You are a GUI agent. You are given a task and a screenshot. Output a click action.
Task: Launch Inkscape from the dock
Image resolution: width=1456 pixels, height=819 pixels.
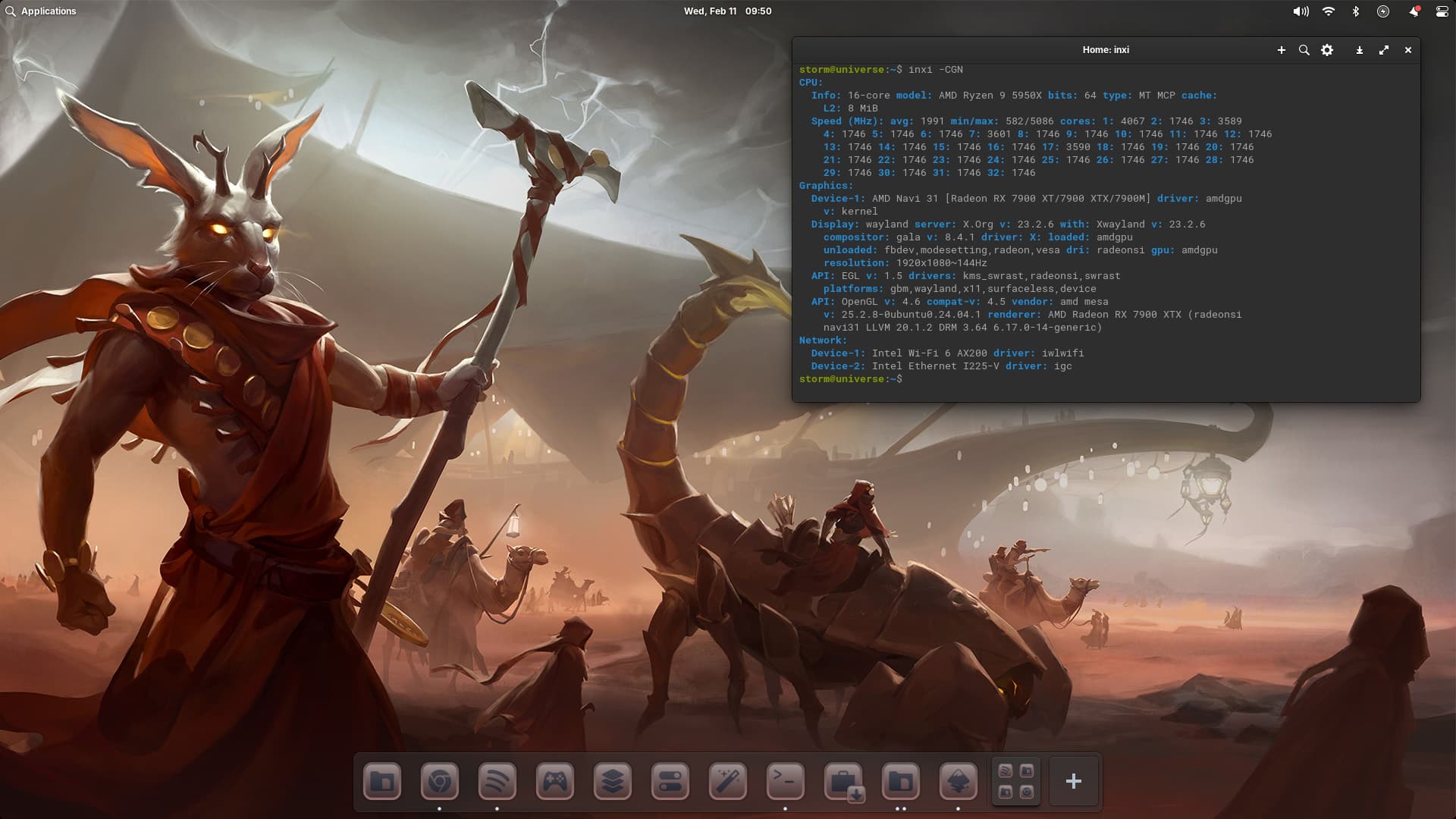tap(959, 781)
